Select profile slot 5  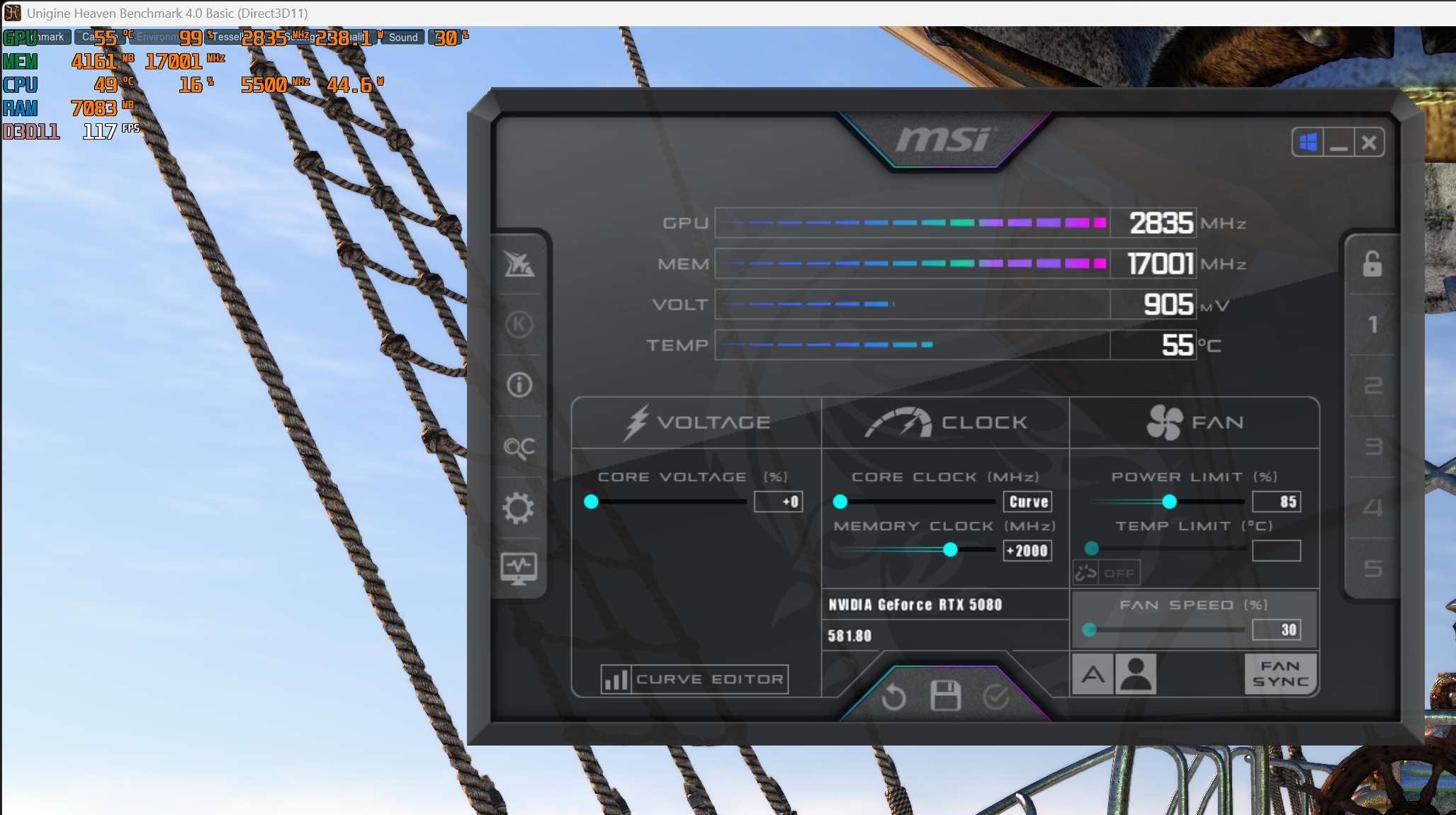pos(1372,568)
